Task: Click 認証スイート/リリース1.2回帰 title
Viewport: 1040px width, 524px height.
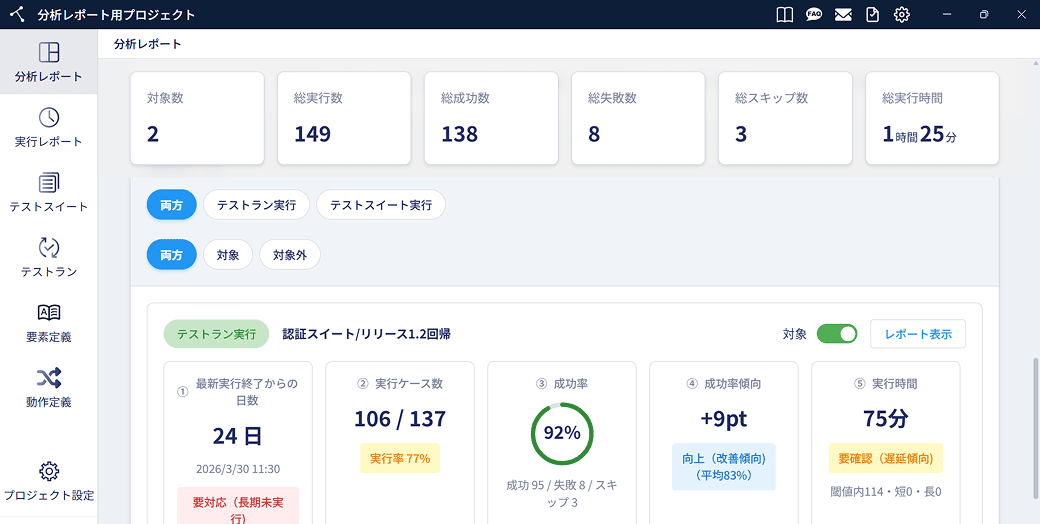Action: [x=366, y=334]
